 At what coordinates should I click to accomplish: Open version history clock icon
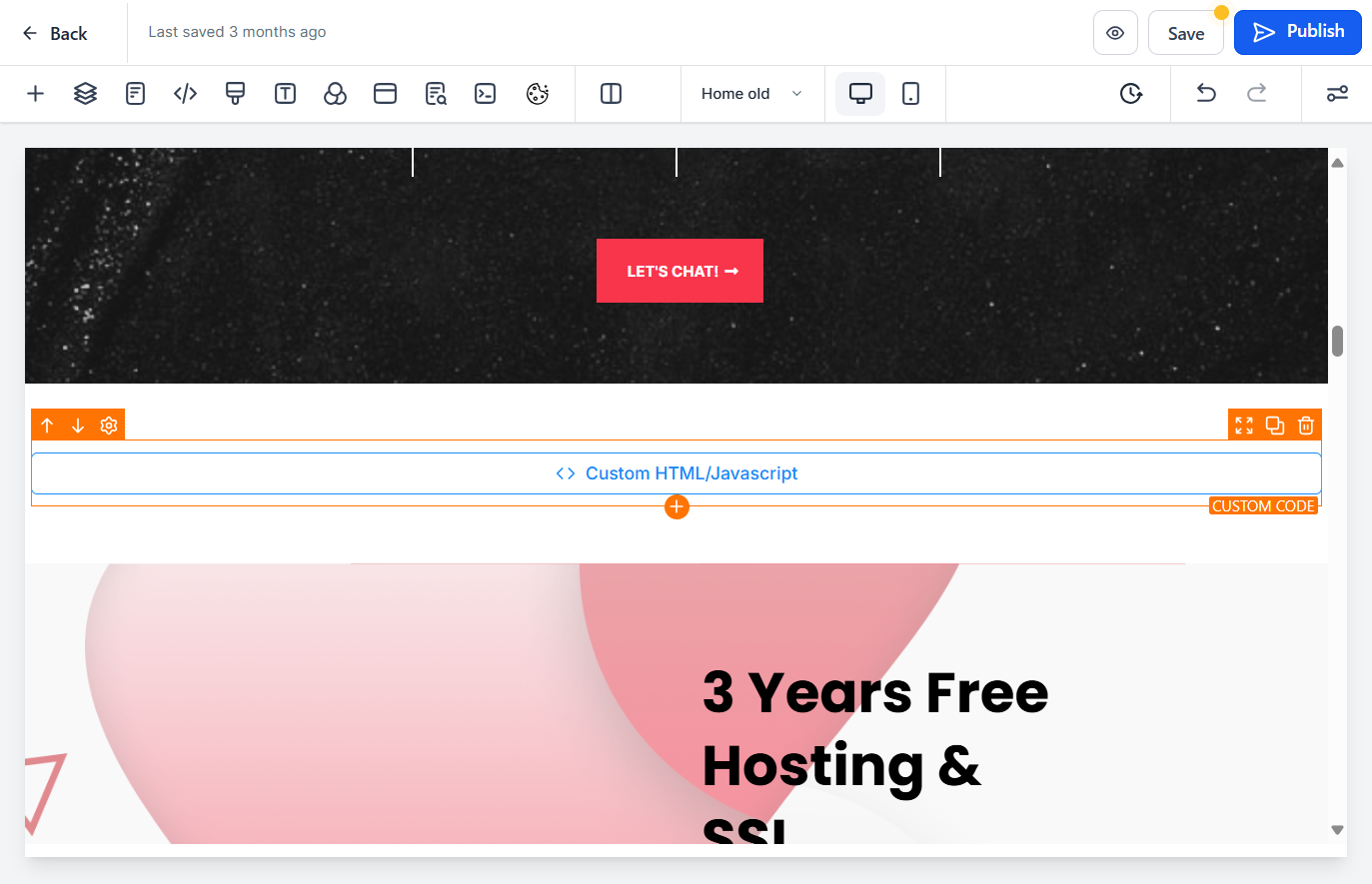(x=1130, y=94)
